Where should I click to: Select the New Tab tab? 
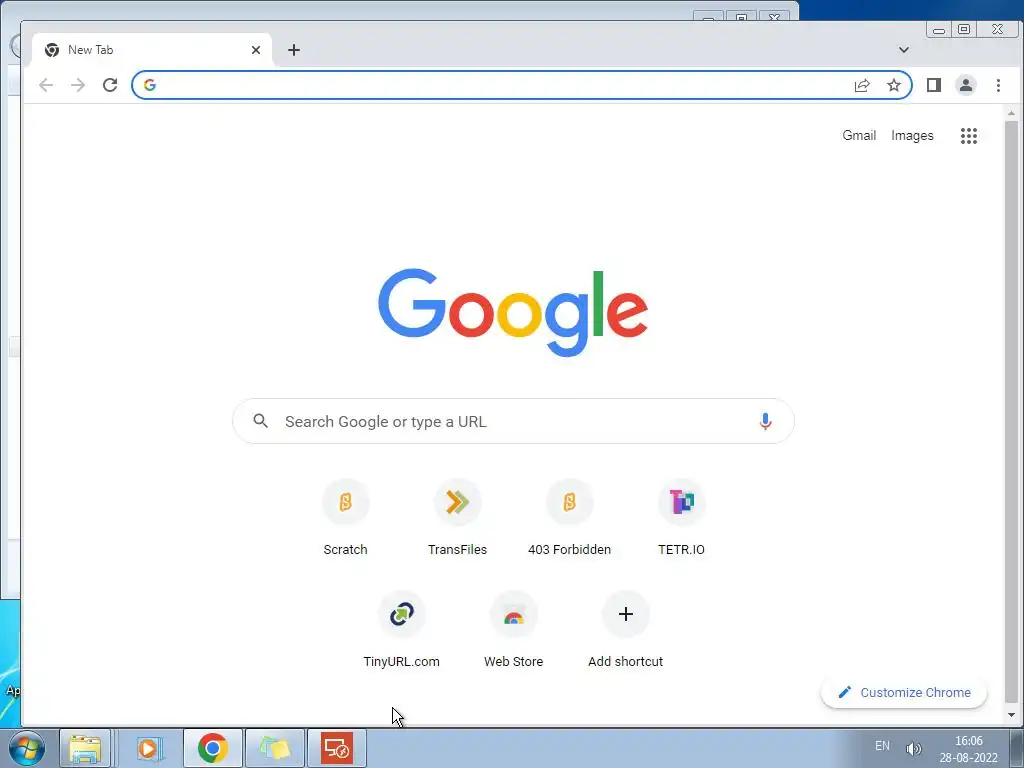click(x=150, y=50)
